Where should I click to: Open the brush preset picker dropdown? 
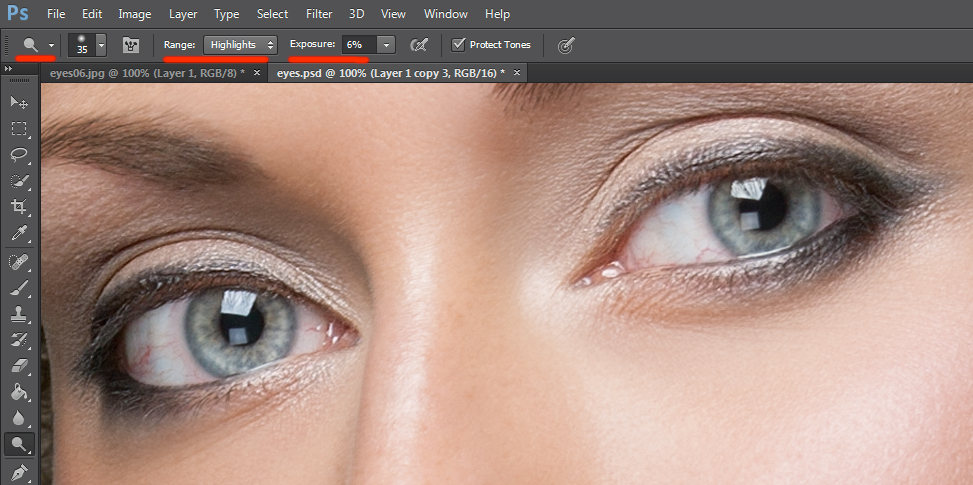[x=101, y=45]
